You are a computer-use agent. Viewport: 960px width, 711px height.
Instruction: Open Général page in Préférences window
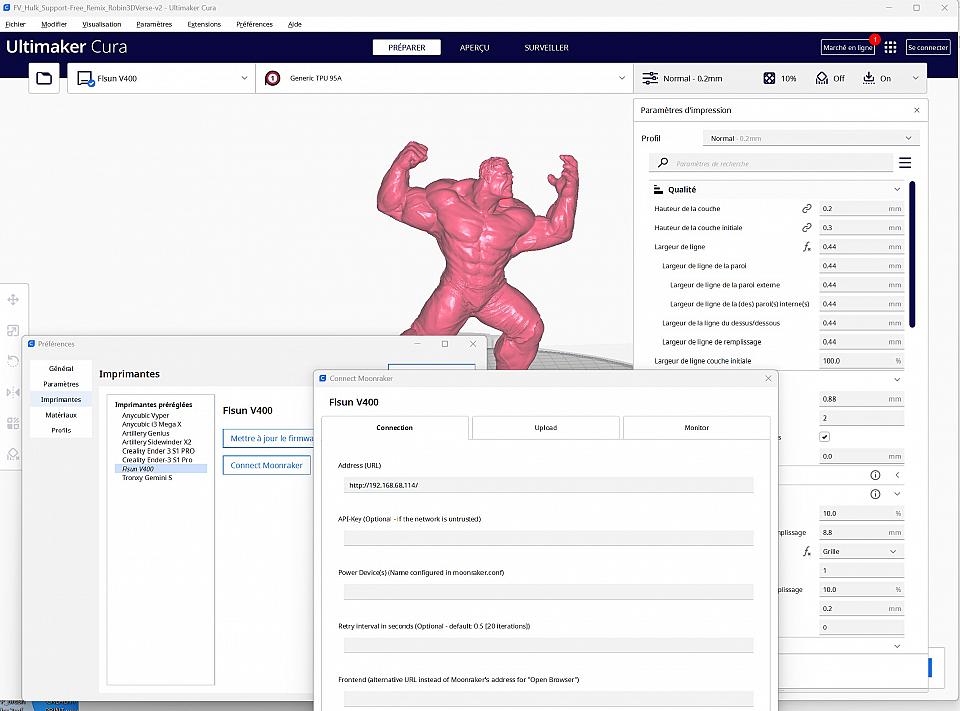(x=61, y=369)
